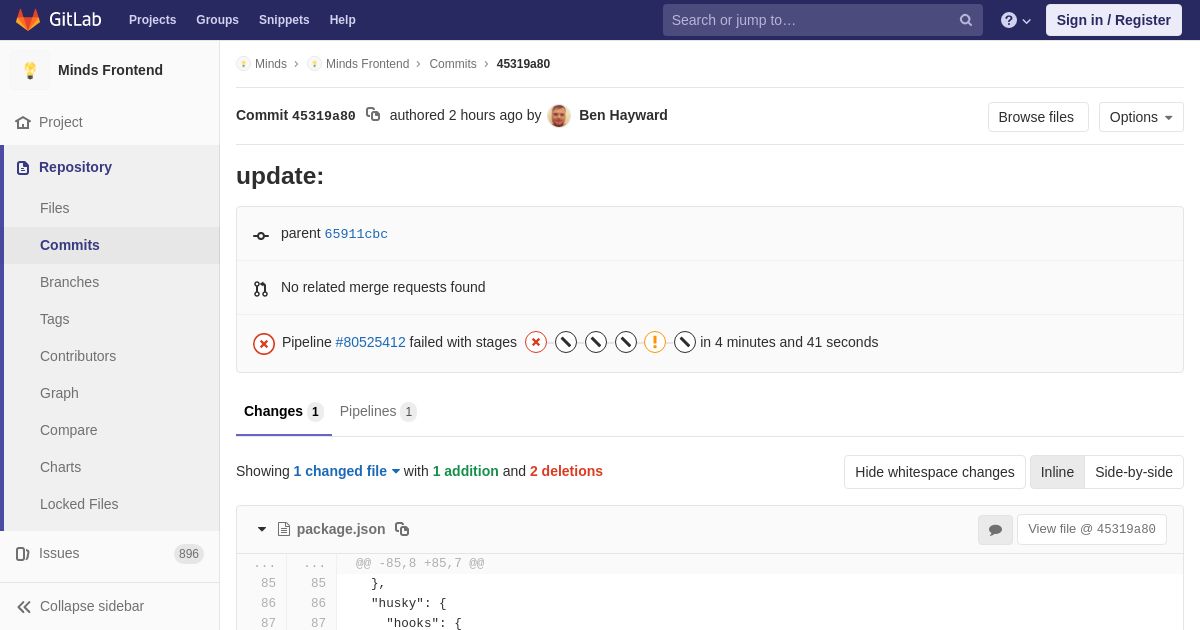Open the help question mark menu
1200x630 pixels.
(1015, 20)
